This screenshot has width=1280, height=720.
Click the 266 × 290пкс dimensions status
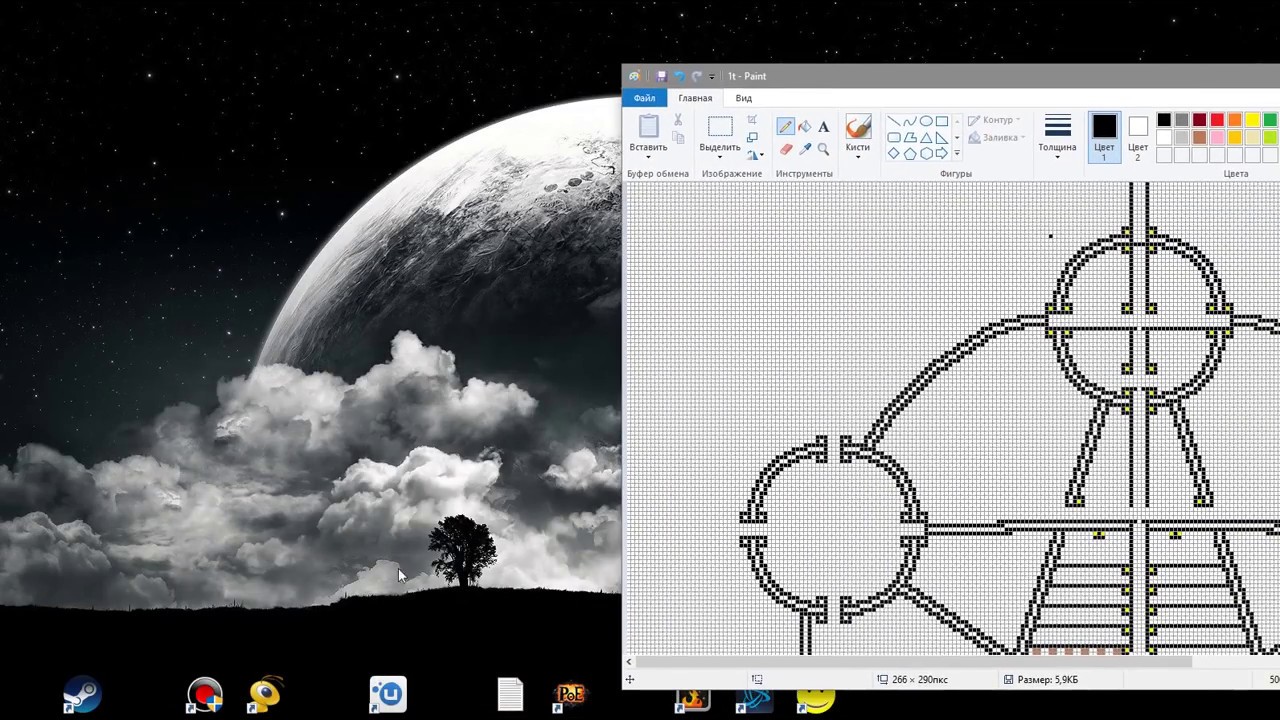coord(912,680)
